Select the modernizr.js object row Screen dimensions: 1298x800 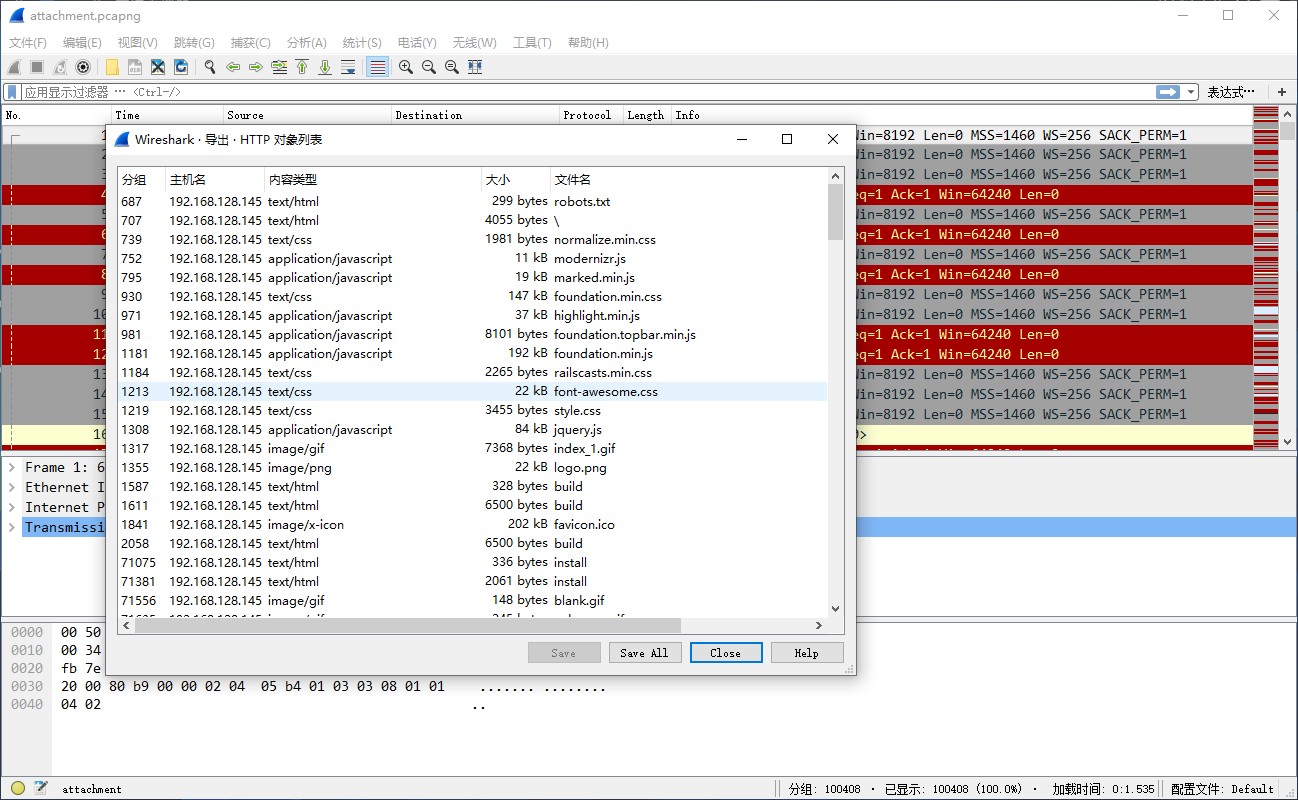click(x=472, y=258)
